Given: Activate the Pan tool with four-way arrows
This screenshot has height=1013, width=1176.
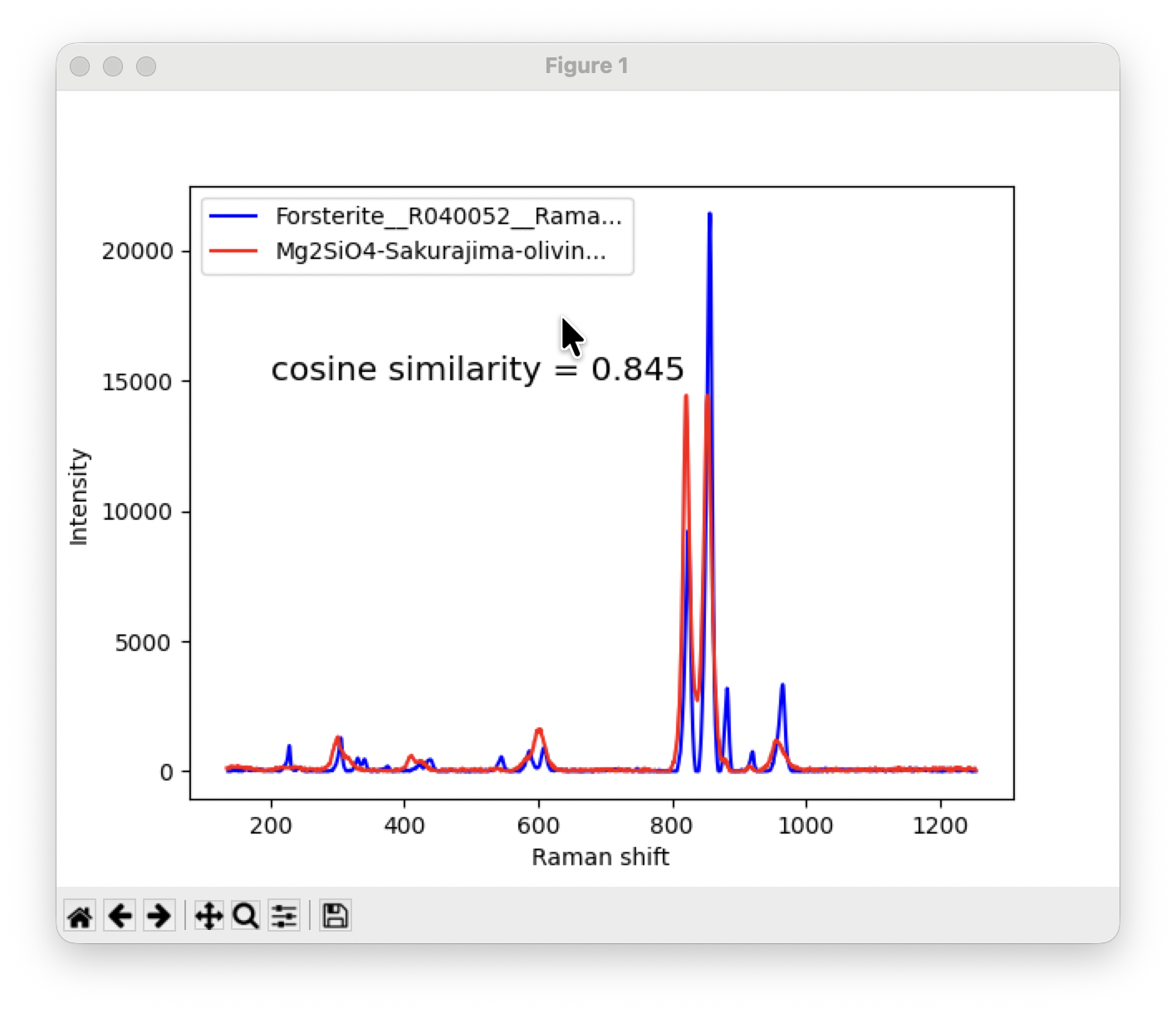Looking at the screenshot, I should (x=208, y=917).
